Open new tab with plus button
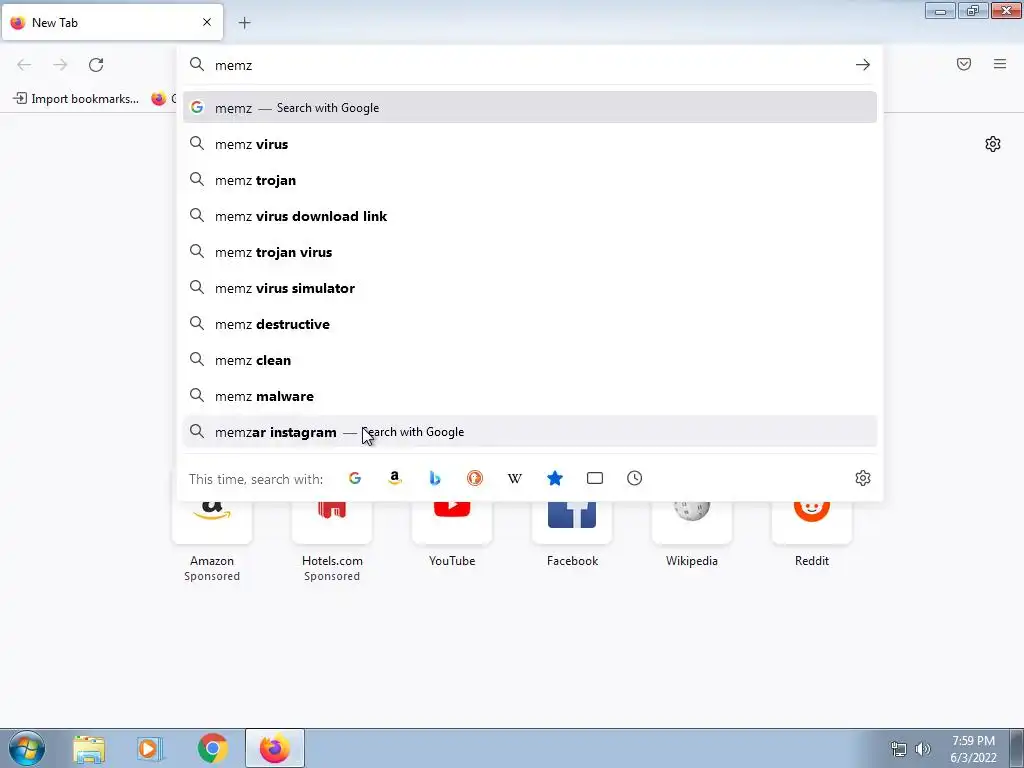 pos(244,23)
